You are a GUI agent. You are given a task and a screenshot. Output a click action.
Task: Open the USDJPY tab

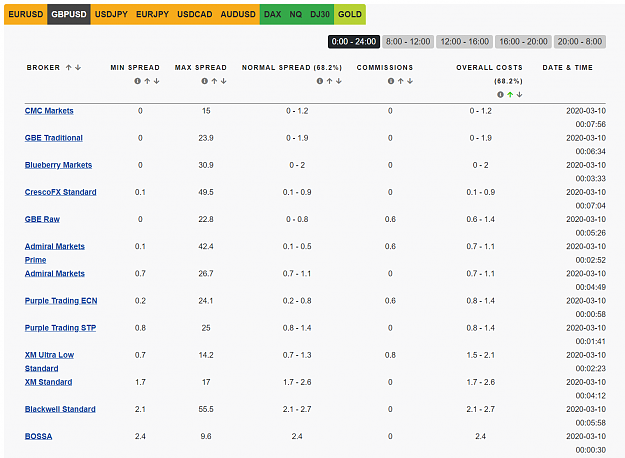pos(111,14)
